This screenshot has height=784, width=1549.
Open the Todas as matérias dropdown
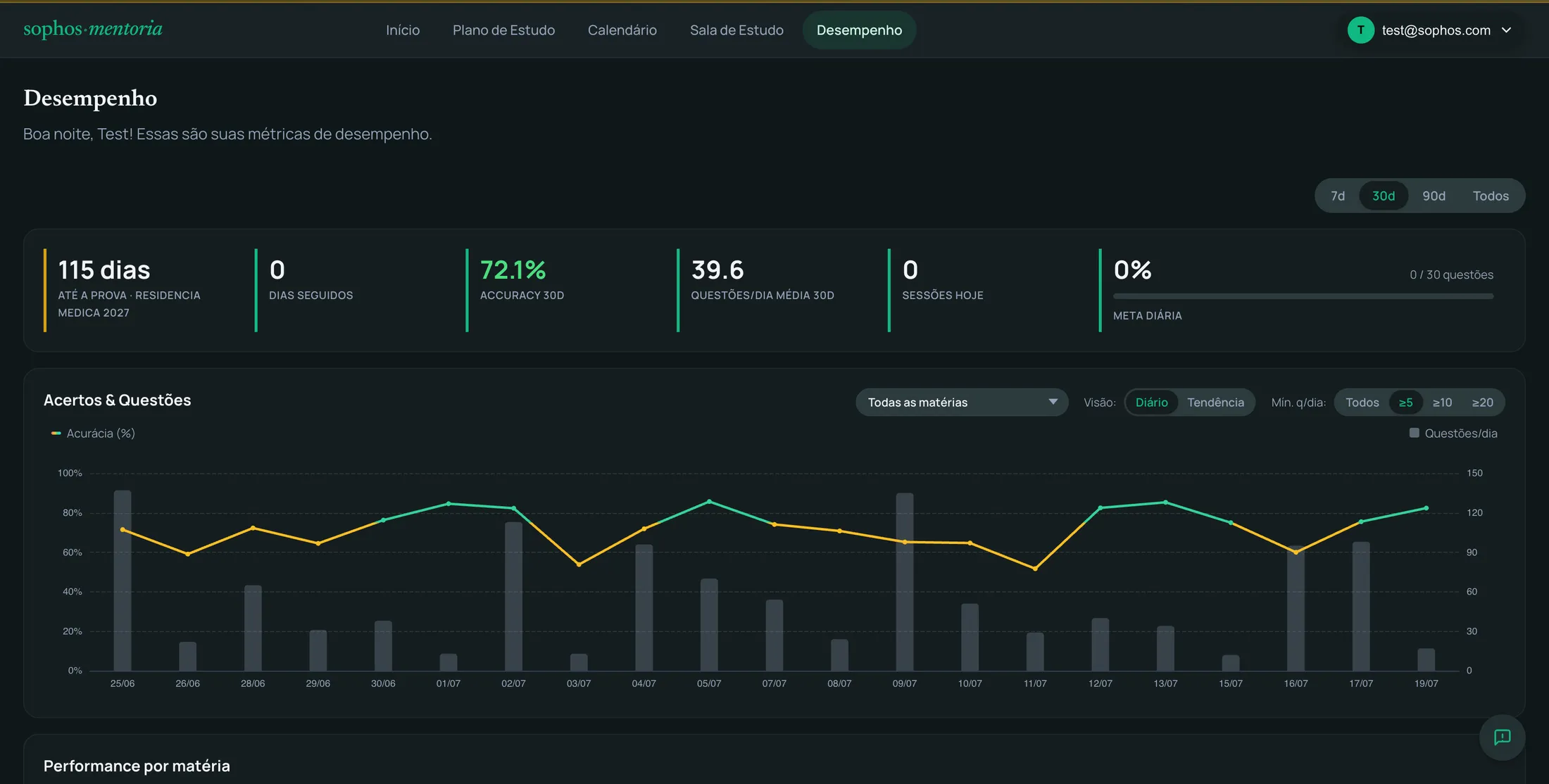coord(962,402)
